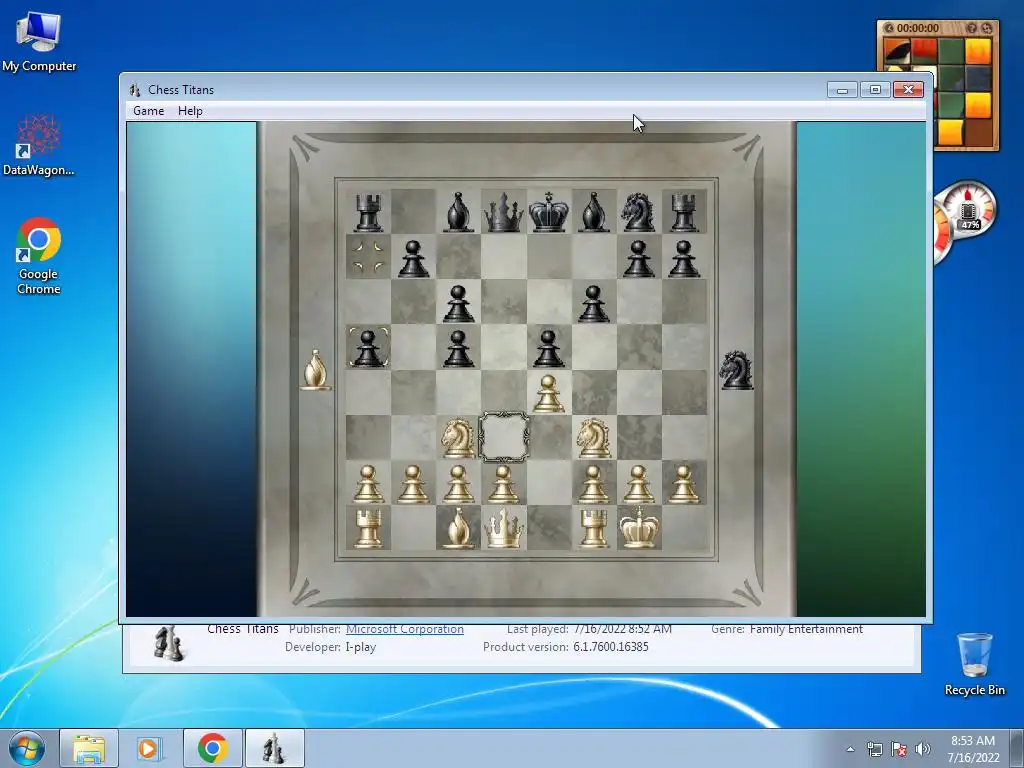Click the black pawn on b7

413,259
